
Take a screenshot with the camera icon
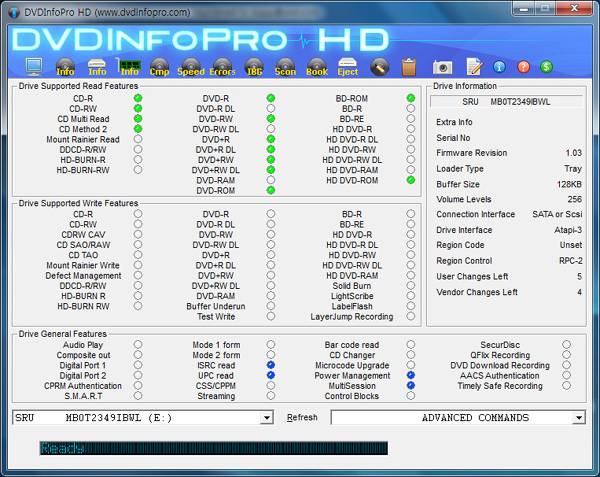[x=442, y=68]
